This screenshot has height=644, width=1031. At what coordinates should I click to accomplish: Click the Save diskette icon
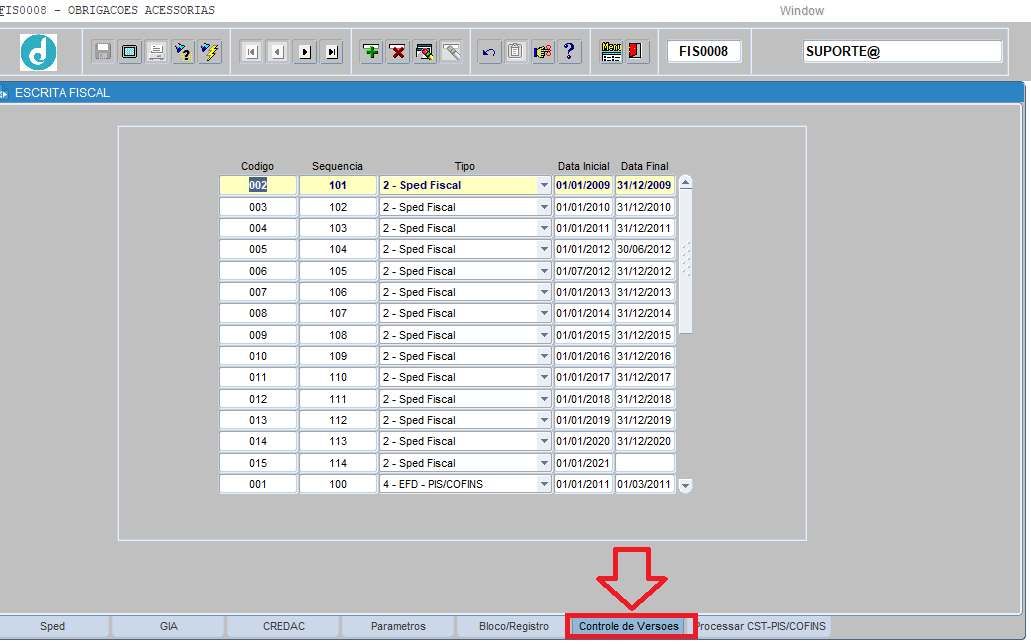(x=103, y=51)
